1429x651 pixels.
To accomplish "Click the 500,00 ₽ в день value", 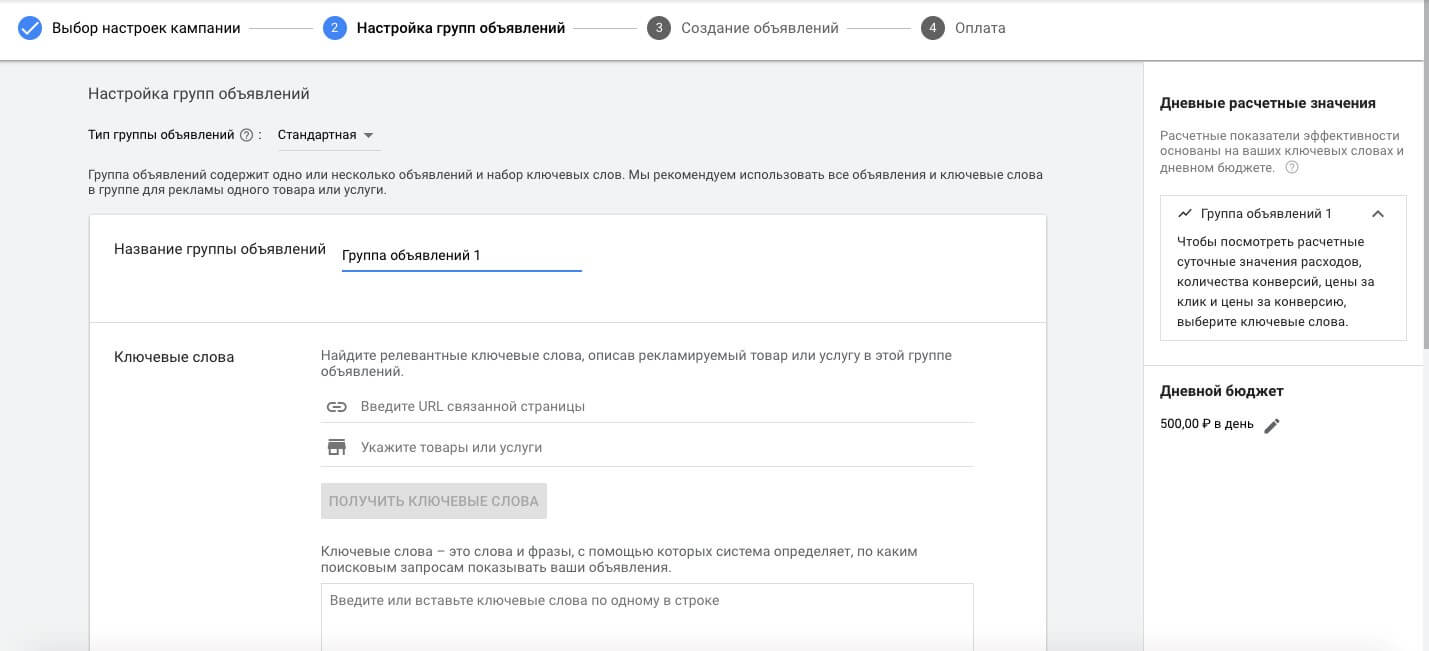I will (1207, 424).
